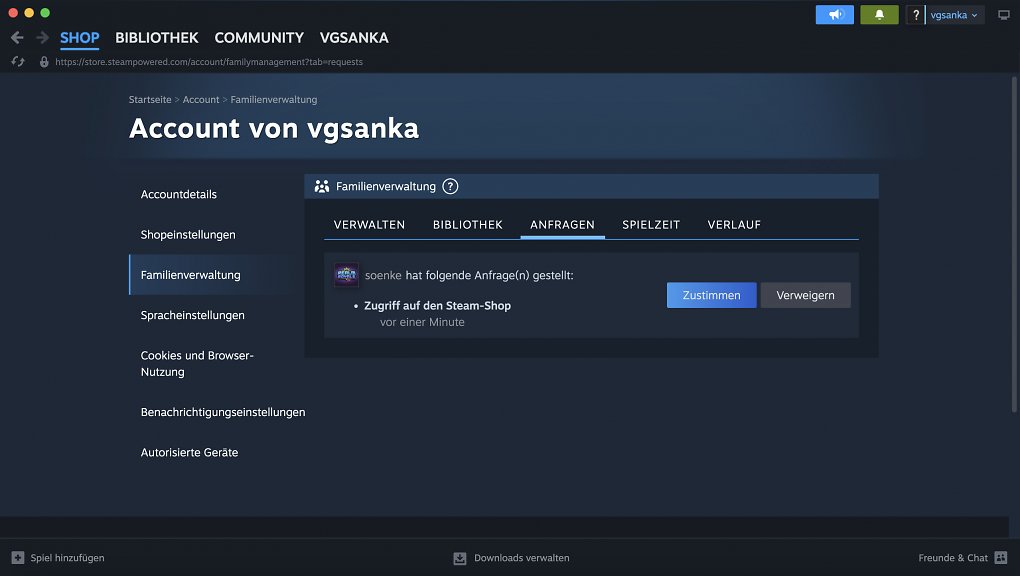Switch to the family BIBLIOTHEK tab
Image resolution: width=1020 pixels, height=576 pixels.
tap(468, 225)
